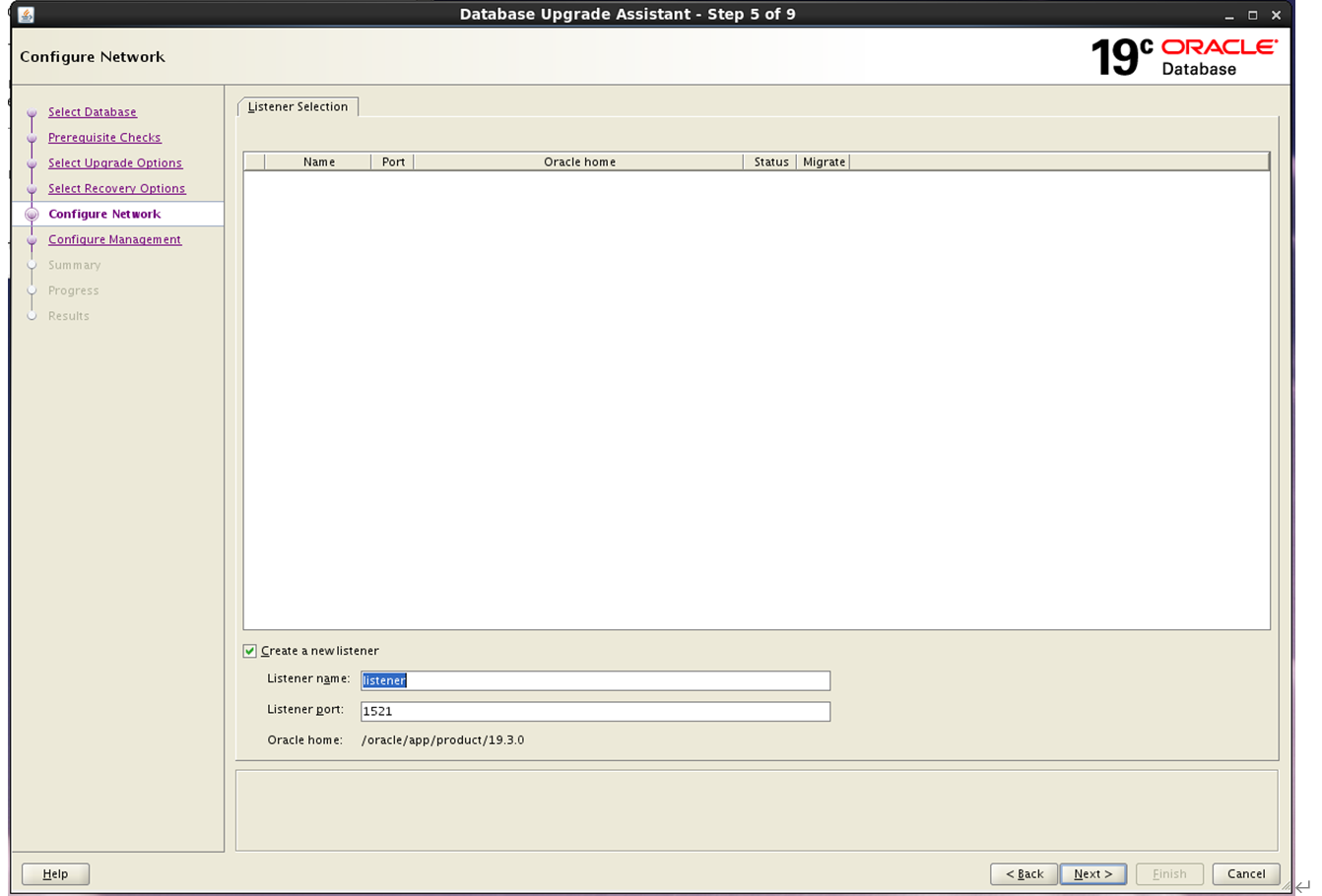Screen dimensions: 1322x896
Task: Click the Select Recovery Options bullet icon
Action: [x=32, y=189]
